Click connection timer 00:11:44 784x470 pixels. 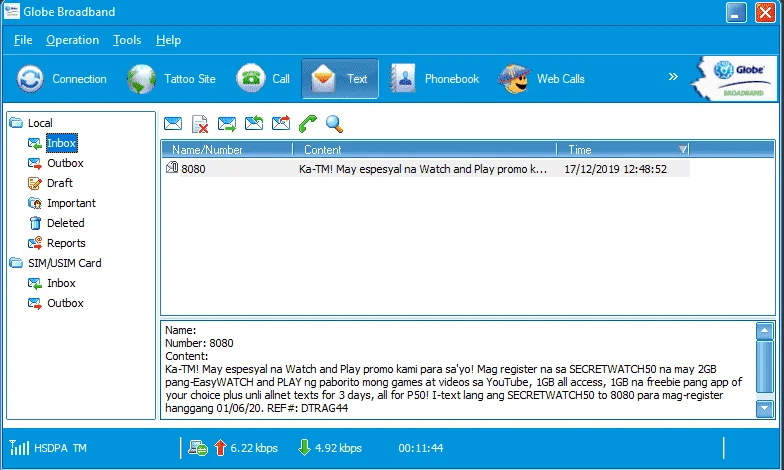[x=420, y=448]
